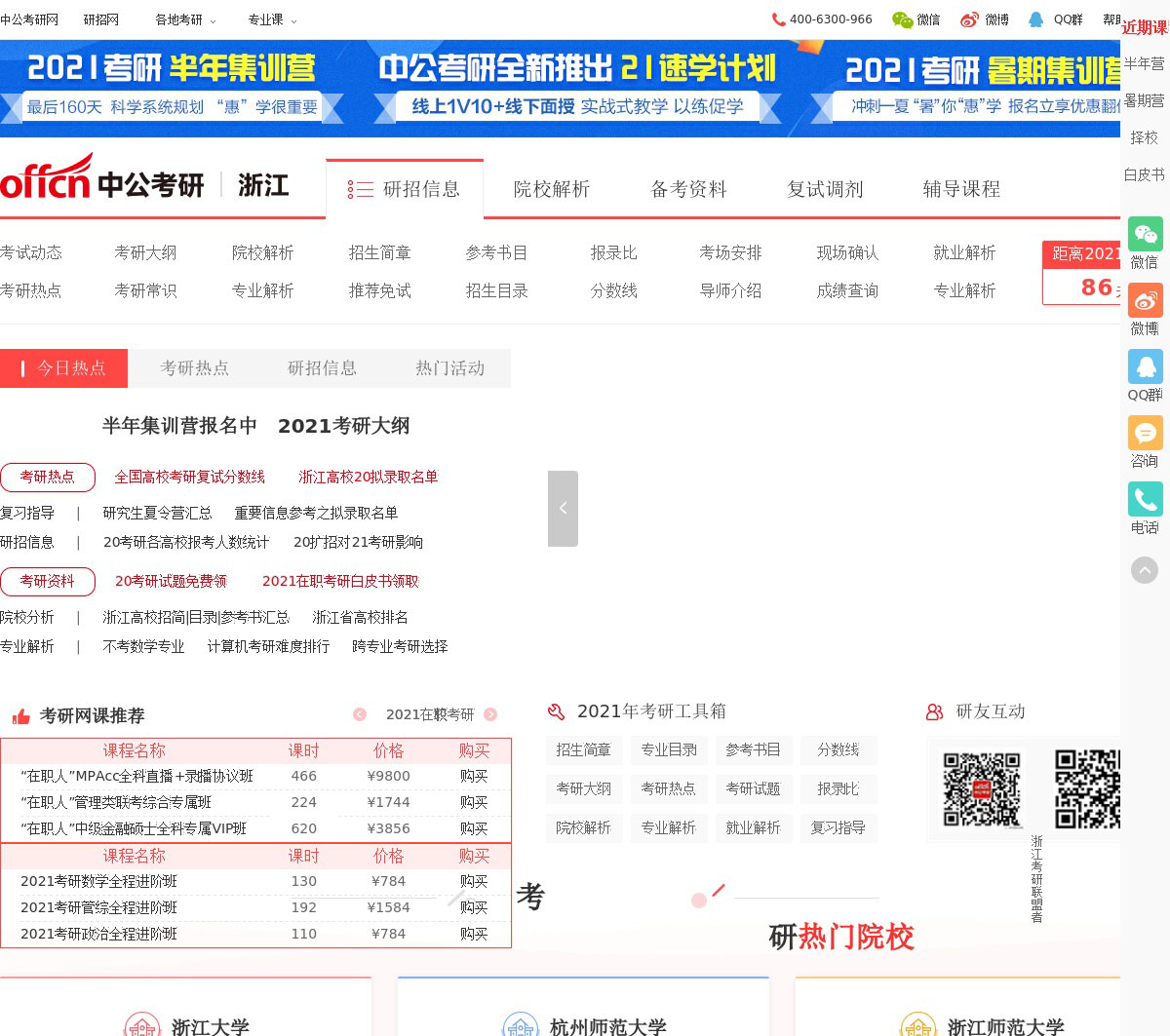The image size is (1170, 1036).
Task: Open the 辅导课程 navigation tab
Action: click(961, 189)
